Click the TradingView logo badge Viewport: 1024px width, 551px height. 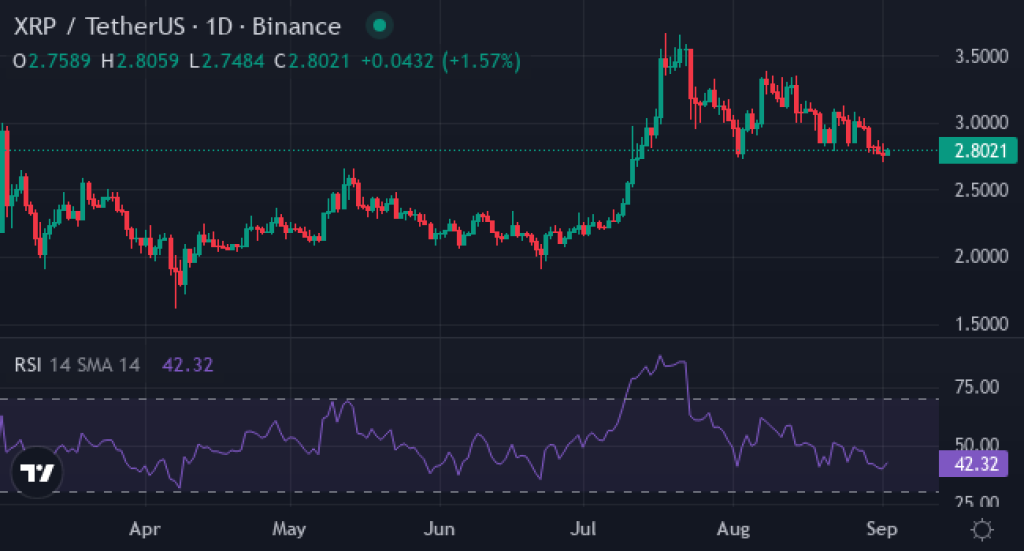click(x=37, y=472)
